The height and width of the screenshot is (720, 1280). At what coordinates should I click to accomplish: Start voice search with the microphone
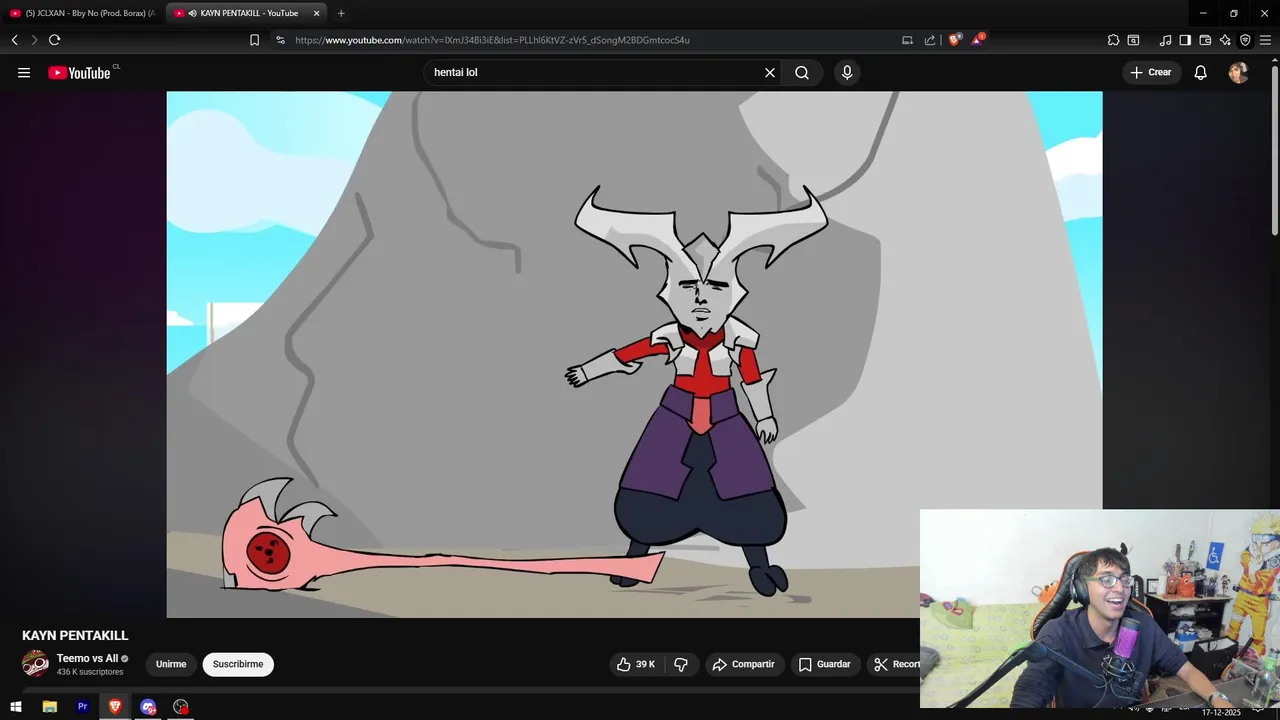pos(847,72)
